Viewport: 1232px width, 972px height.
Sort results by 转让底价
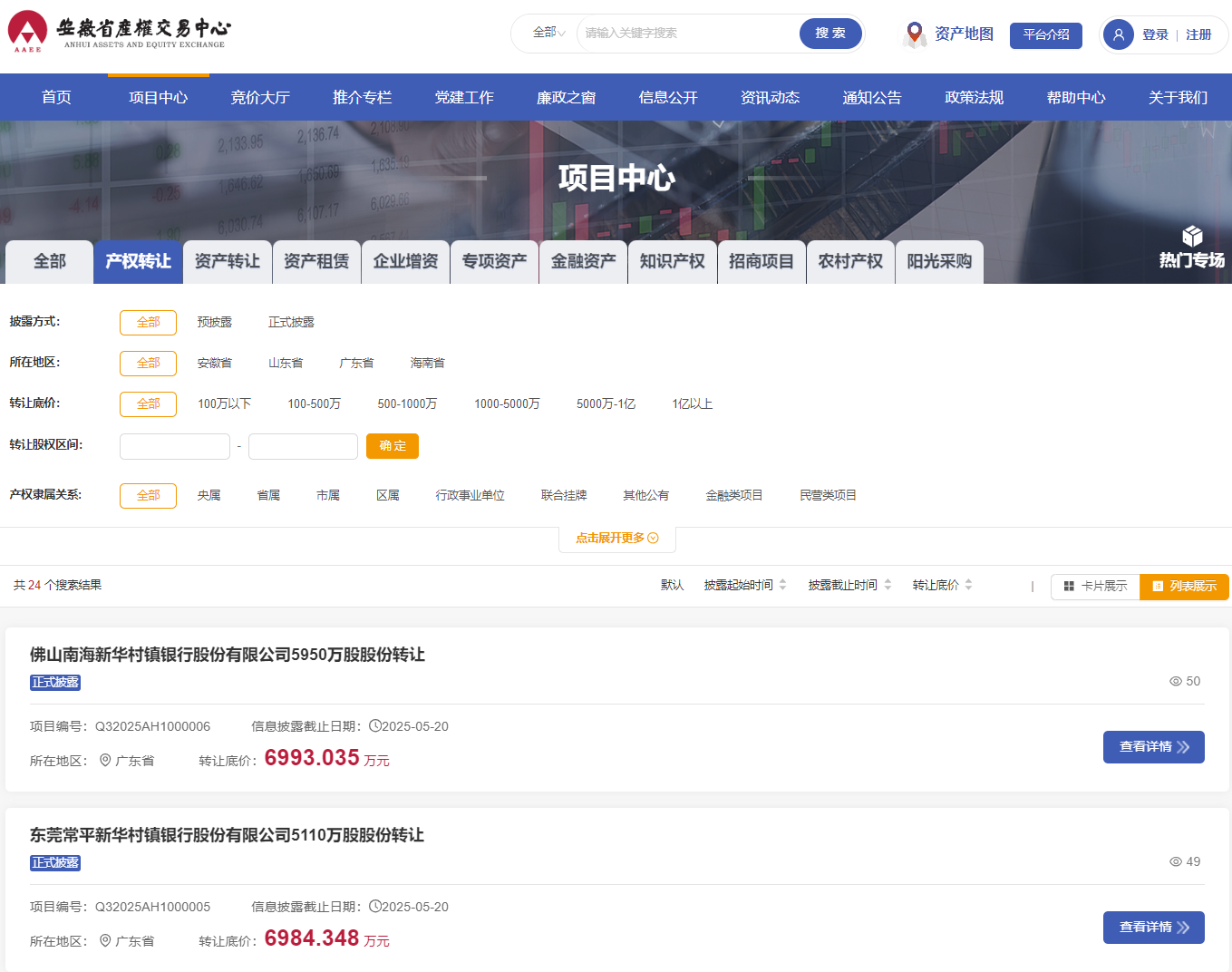[x=942, y=585]
